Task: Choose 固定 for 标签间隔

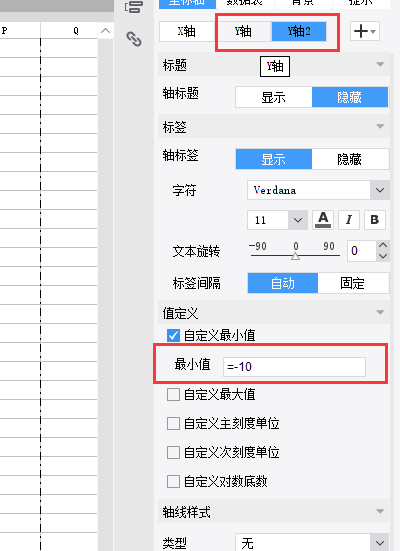Action: tap(353, 283)
